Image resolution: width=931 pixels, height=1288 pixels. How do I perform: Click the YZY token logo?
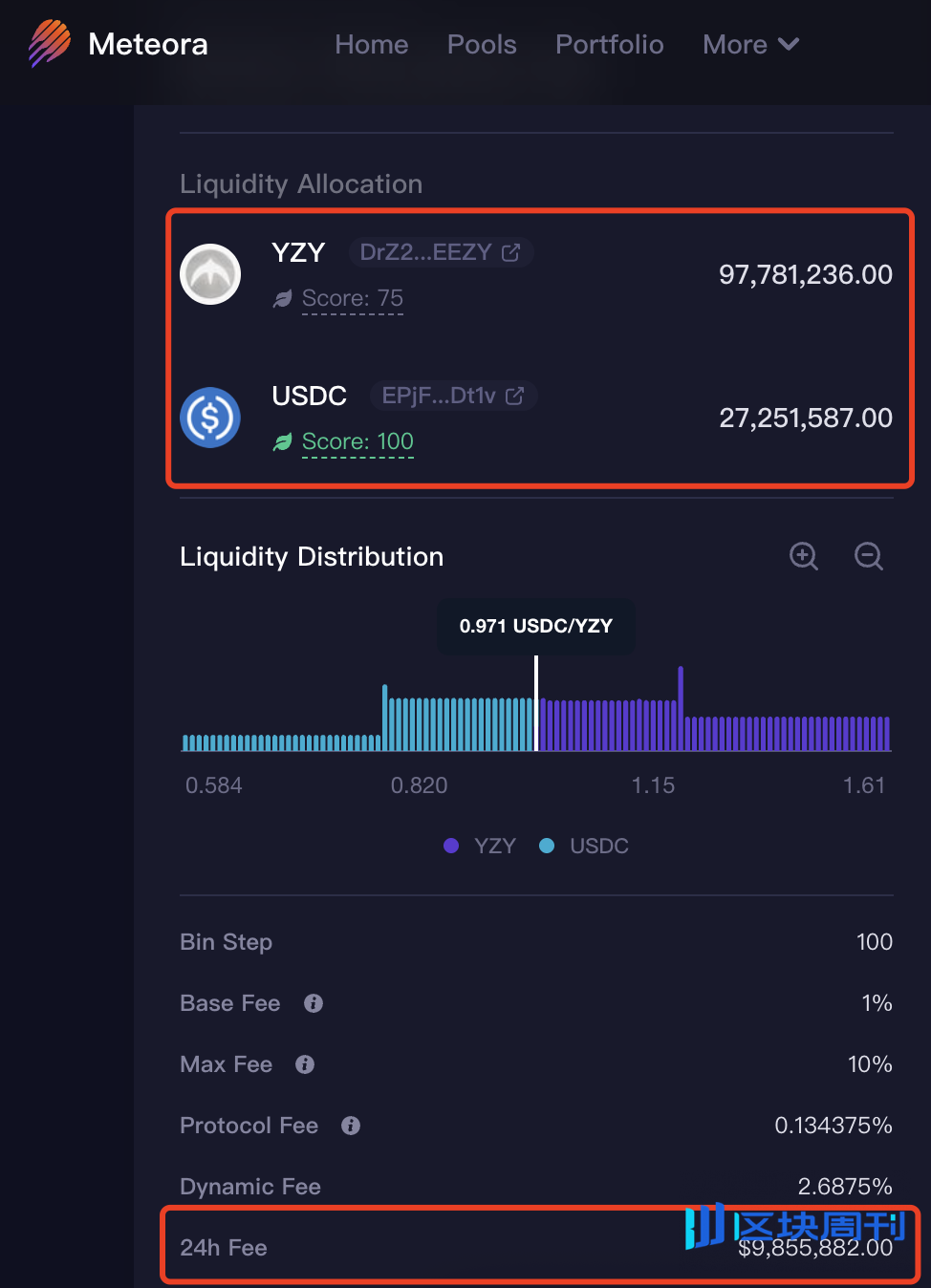click(x=210, y=274)
